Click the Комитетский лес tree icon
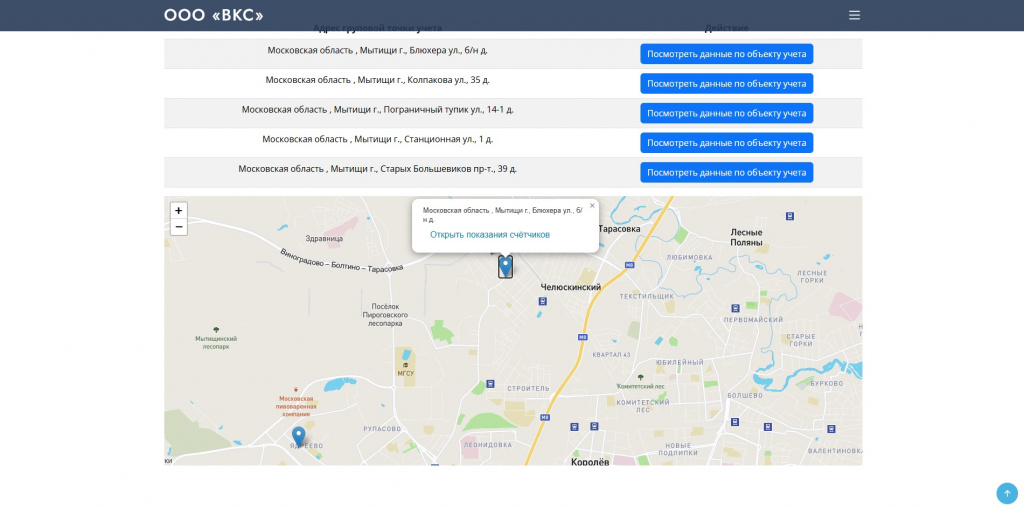The image size is (1024, 508). coord(640,377)
